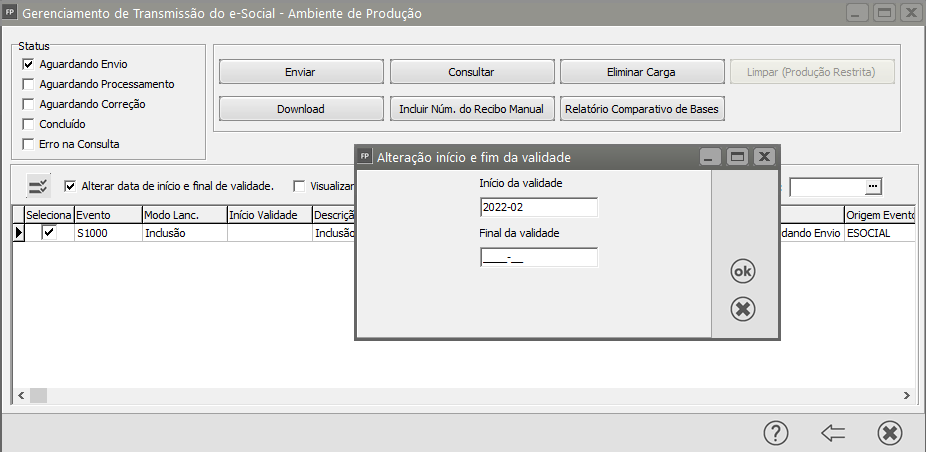This screenshot has width=926, height=452.
Task: Open help with the question mark icon
Action: tap(776, 432)
